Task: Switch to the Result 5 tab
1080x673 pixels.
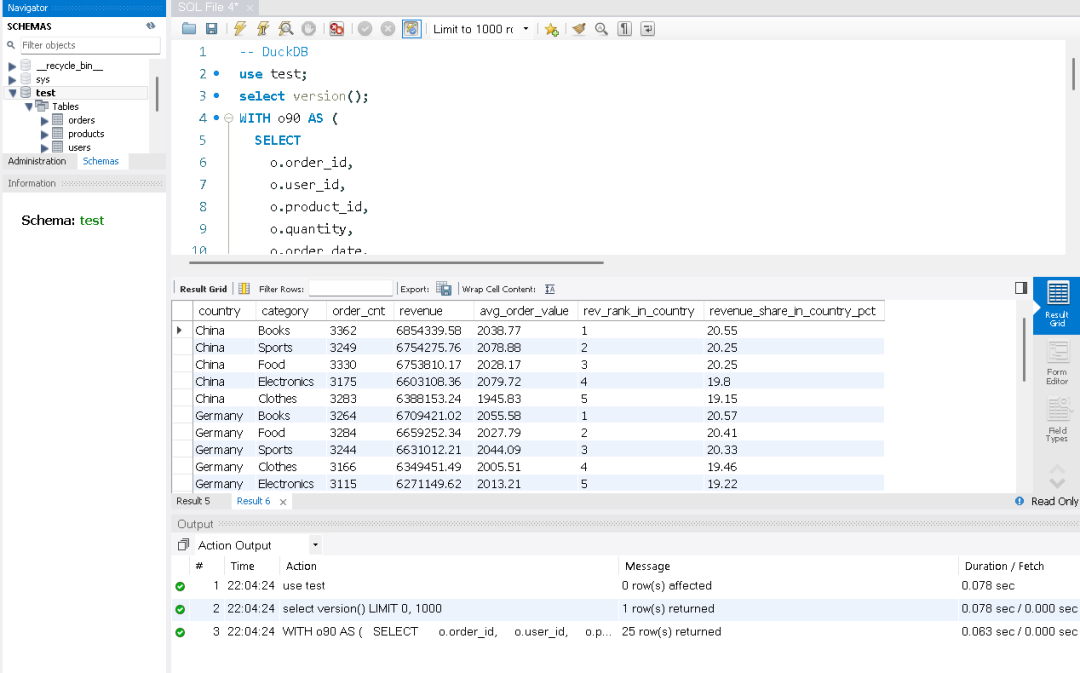Action: click(x=193, y=501)
